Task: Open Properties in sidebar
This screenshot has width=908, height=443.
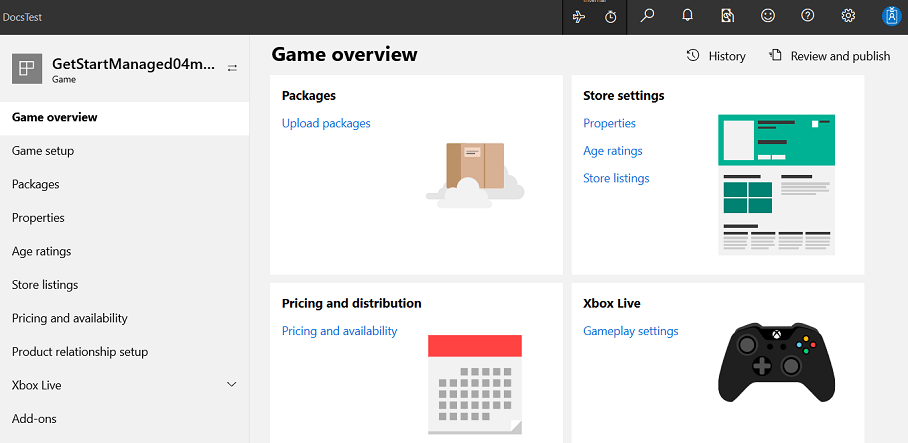Action: pyautogui.click(x=125, y=218)
